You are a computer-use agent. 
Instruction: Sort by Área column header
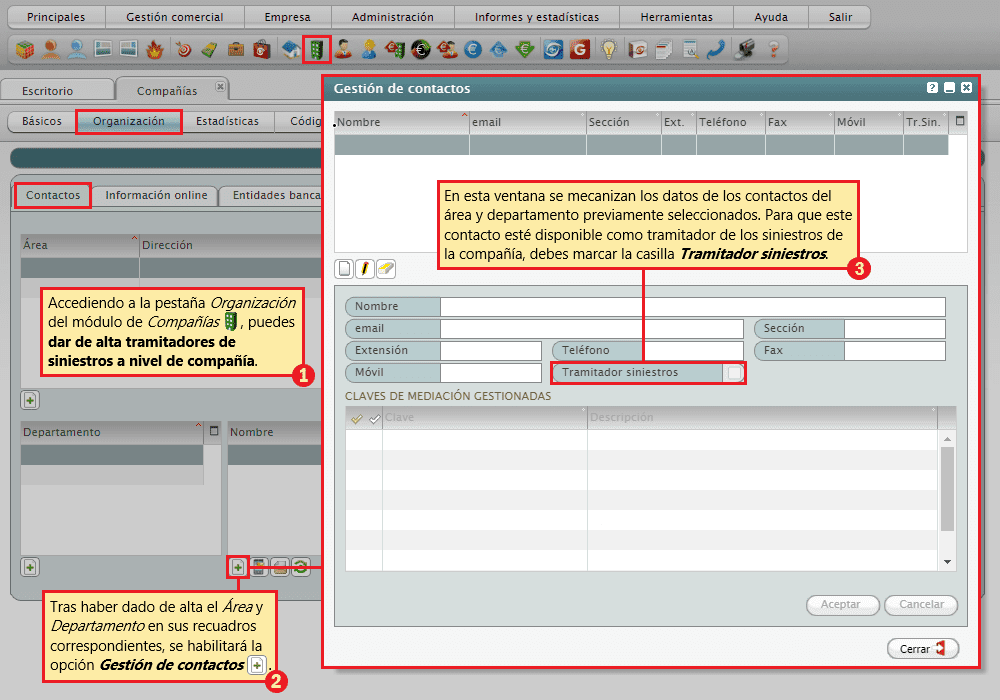click(80, 245)
